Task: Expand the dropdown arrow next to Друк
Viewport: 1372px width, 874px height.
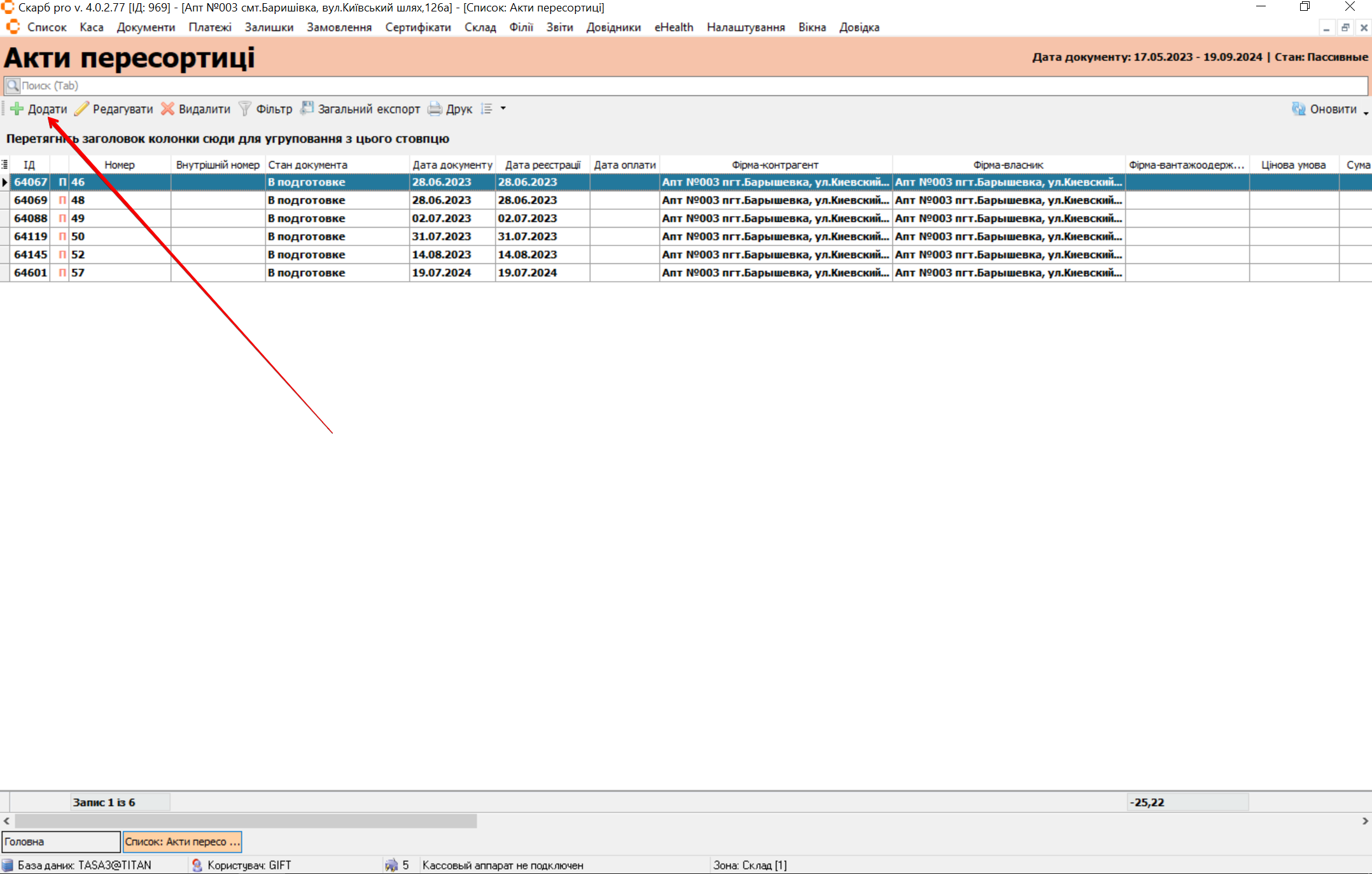Action: pos(503,109)
